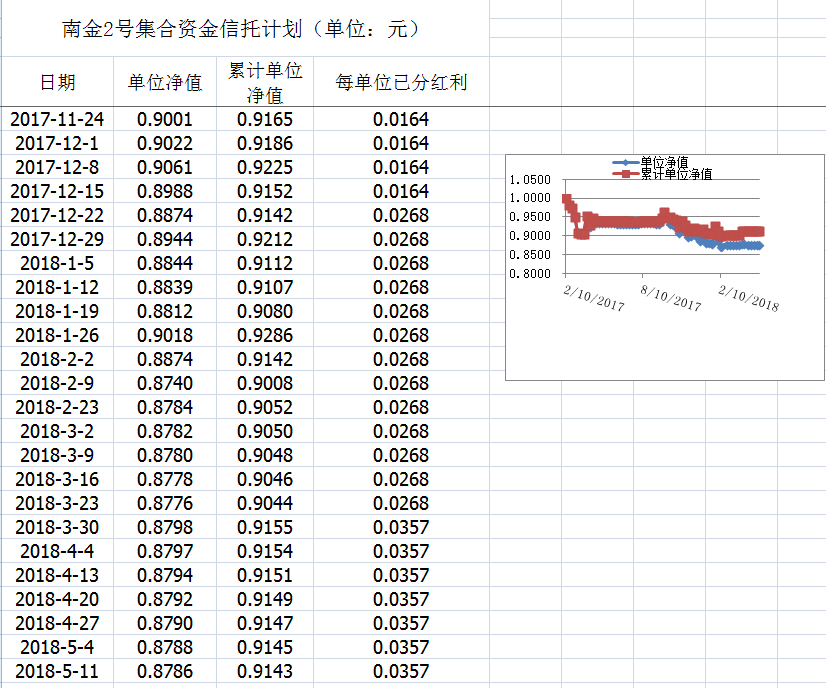Click the 0.8000 y-axis label in chart
826x688 pixels.
[x=529, y=274]
